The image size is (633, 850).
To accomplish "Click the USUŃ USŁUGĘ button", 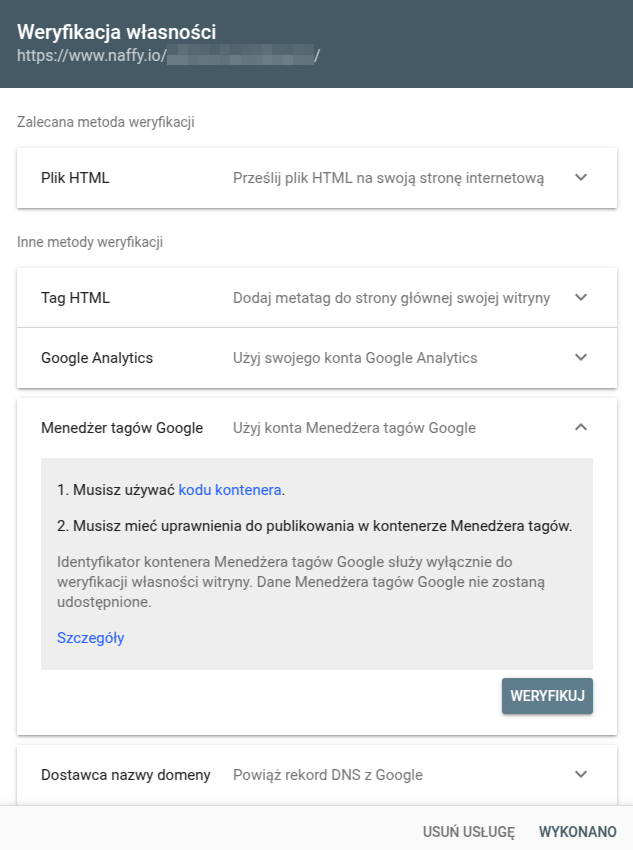I will pos(468,831).
